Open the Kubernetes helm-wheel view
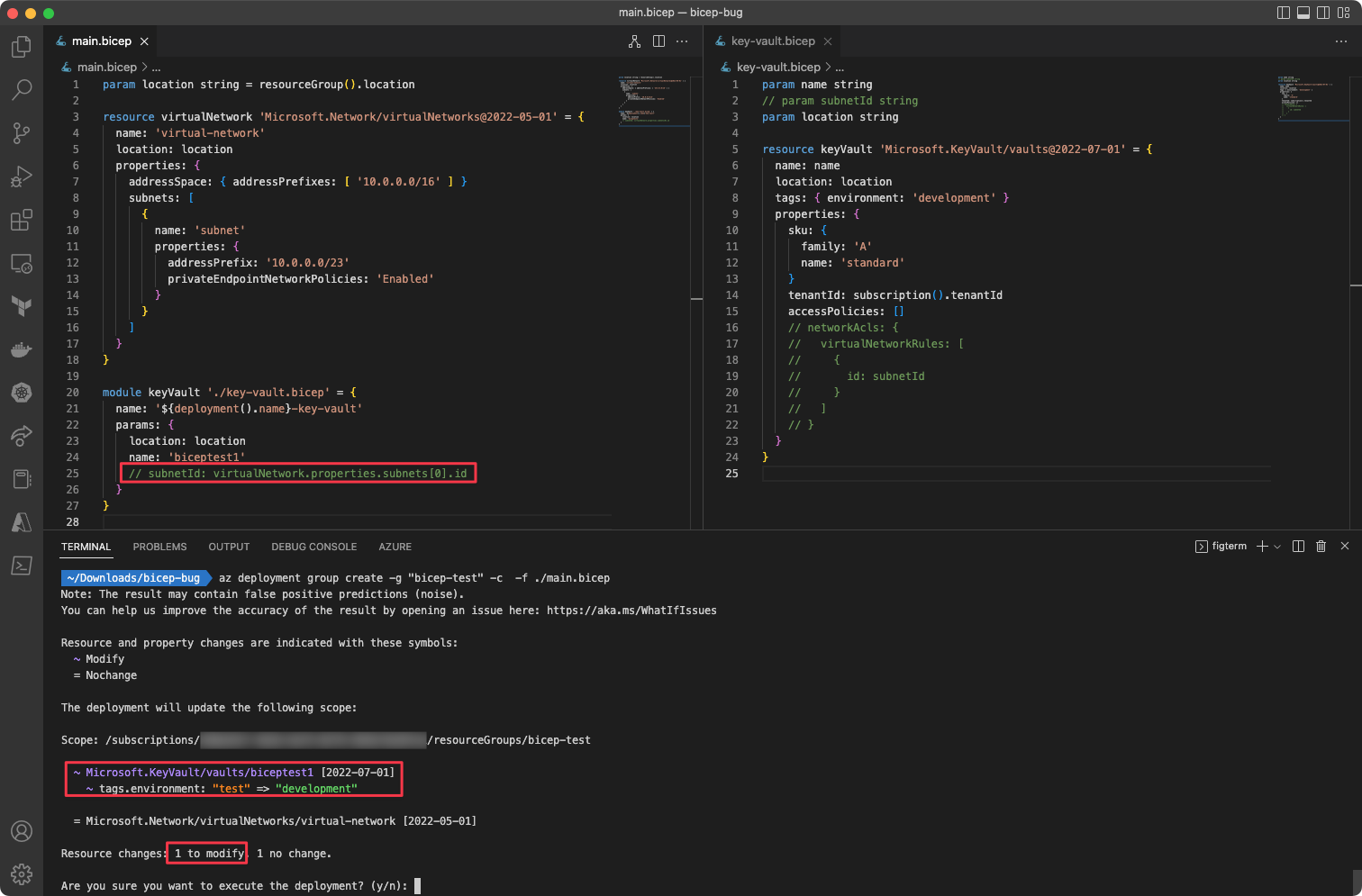Viewport: 1362px width, 896px height. point(22,393)
